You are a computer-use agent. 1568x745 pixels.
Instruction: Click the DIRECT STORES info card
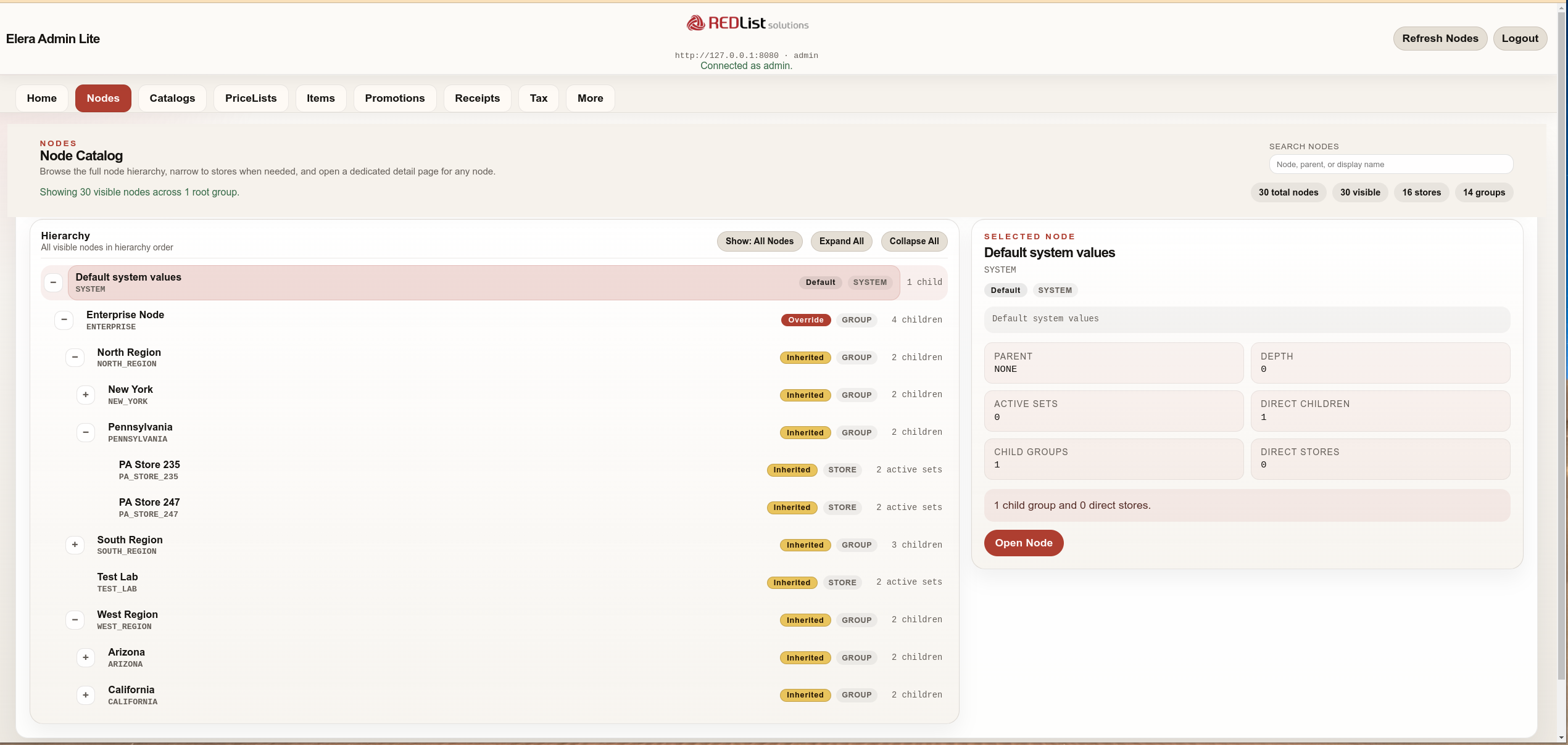(x=1380, y=459)
